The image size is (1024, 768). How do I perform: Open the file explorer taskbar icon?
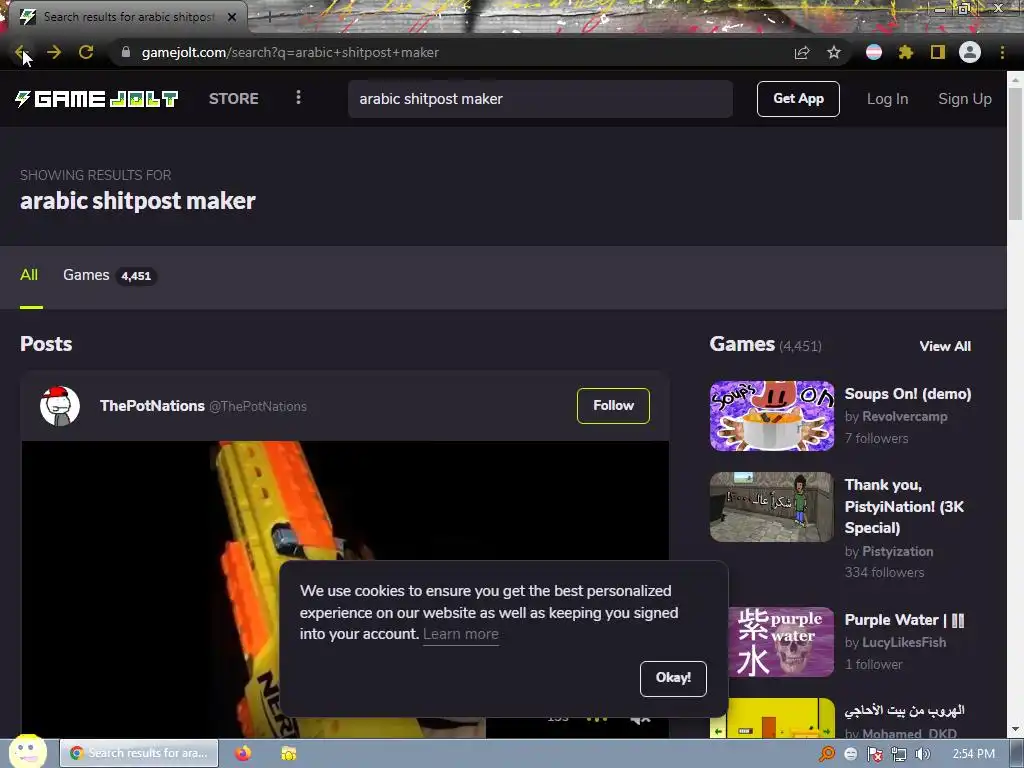coord(288,753)
